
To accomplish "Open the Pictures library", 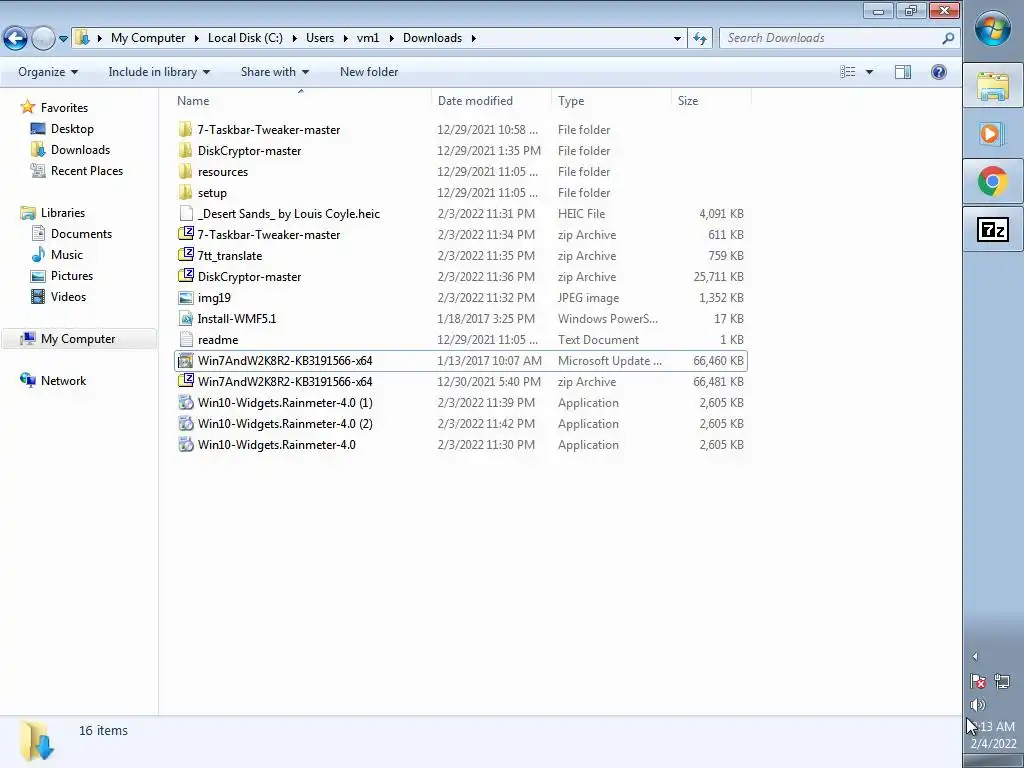I will coord(72,276).
